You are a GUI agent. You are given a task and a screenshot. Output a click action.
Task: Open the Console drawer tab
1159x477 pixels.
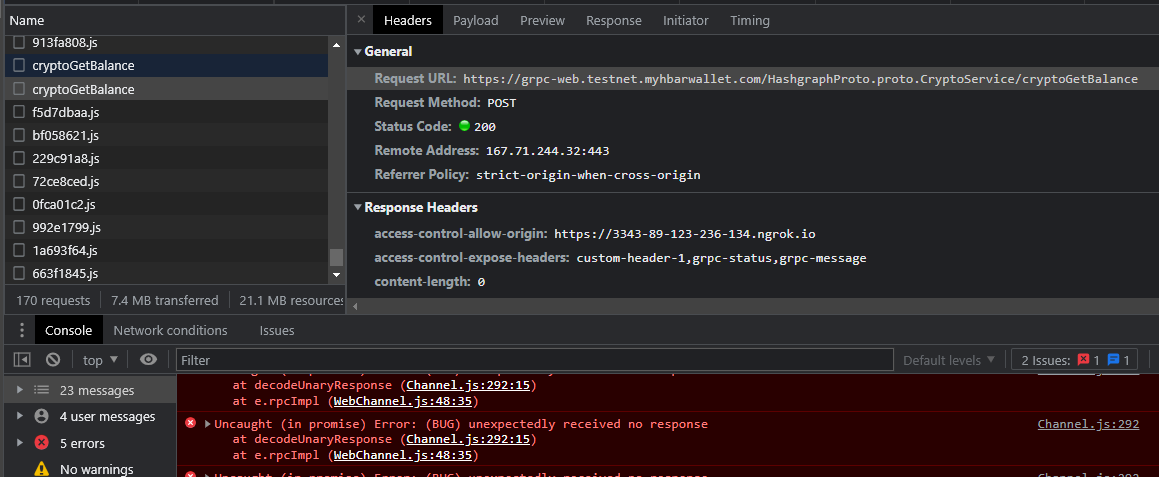click(x=69, y=331)
